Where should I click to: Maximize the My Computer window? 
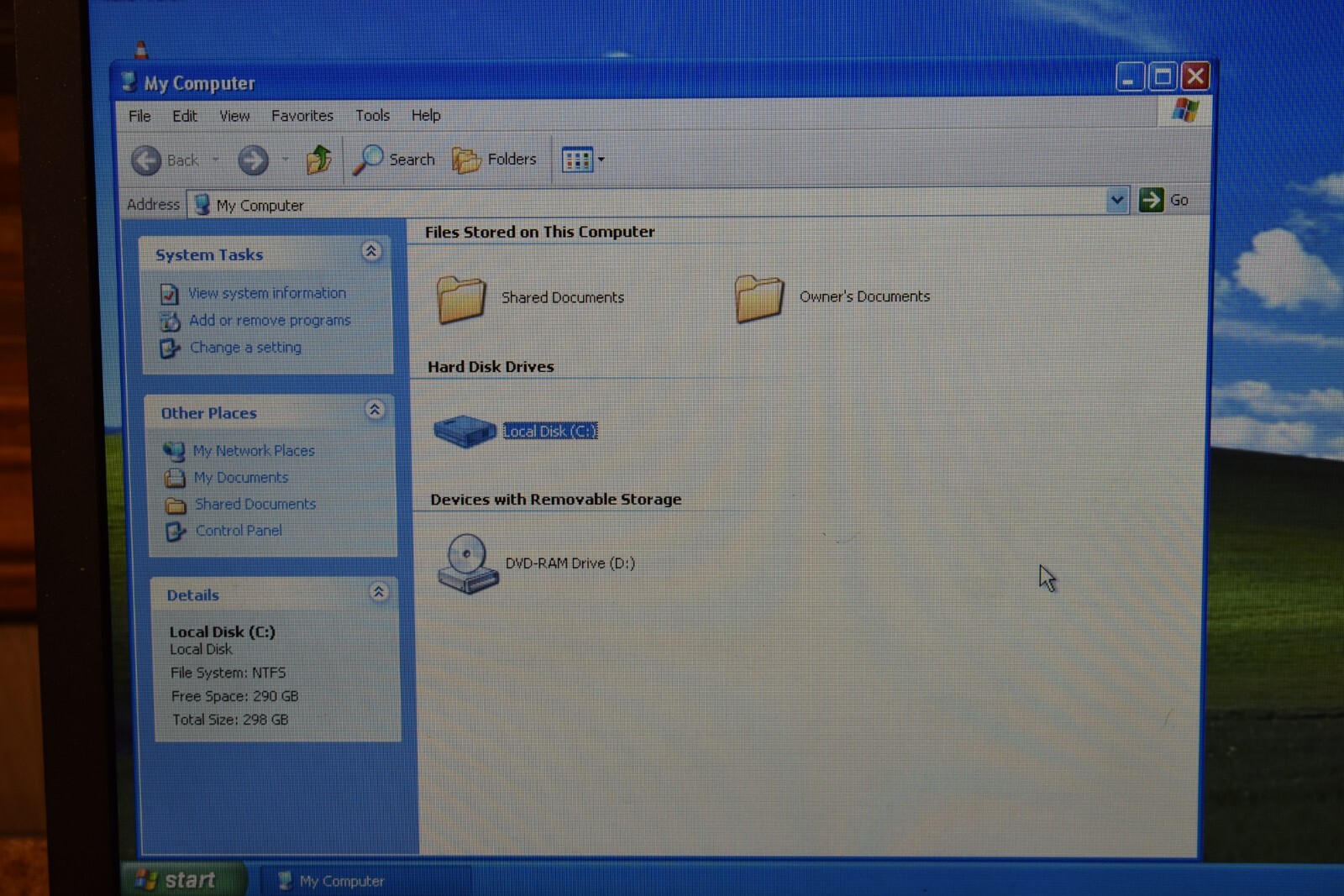[1163, 77]
